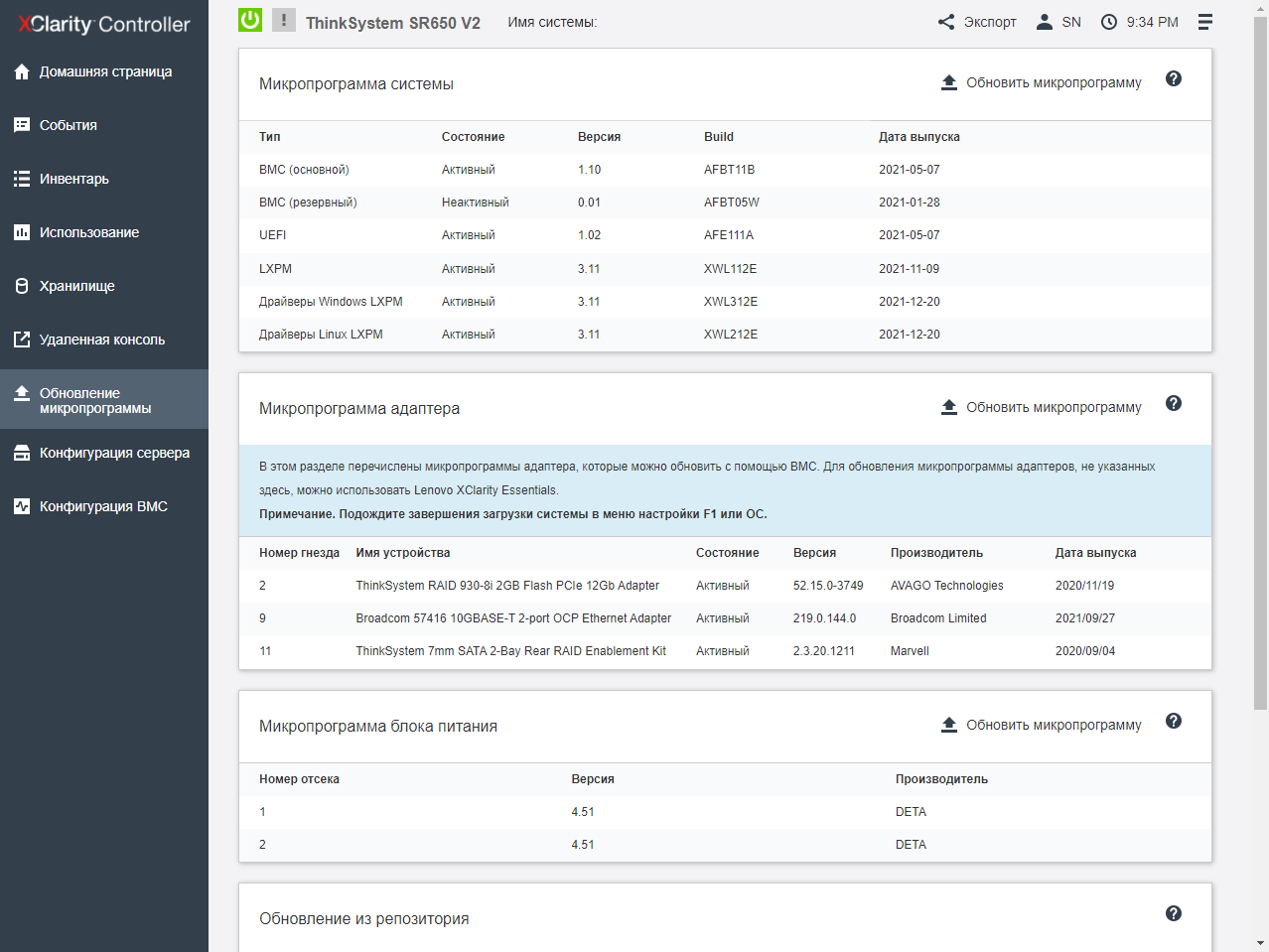
Task: Click the green power status icon
Action: point(250,20)
